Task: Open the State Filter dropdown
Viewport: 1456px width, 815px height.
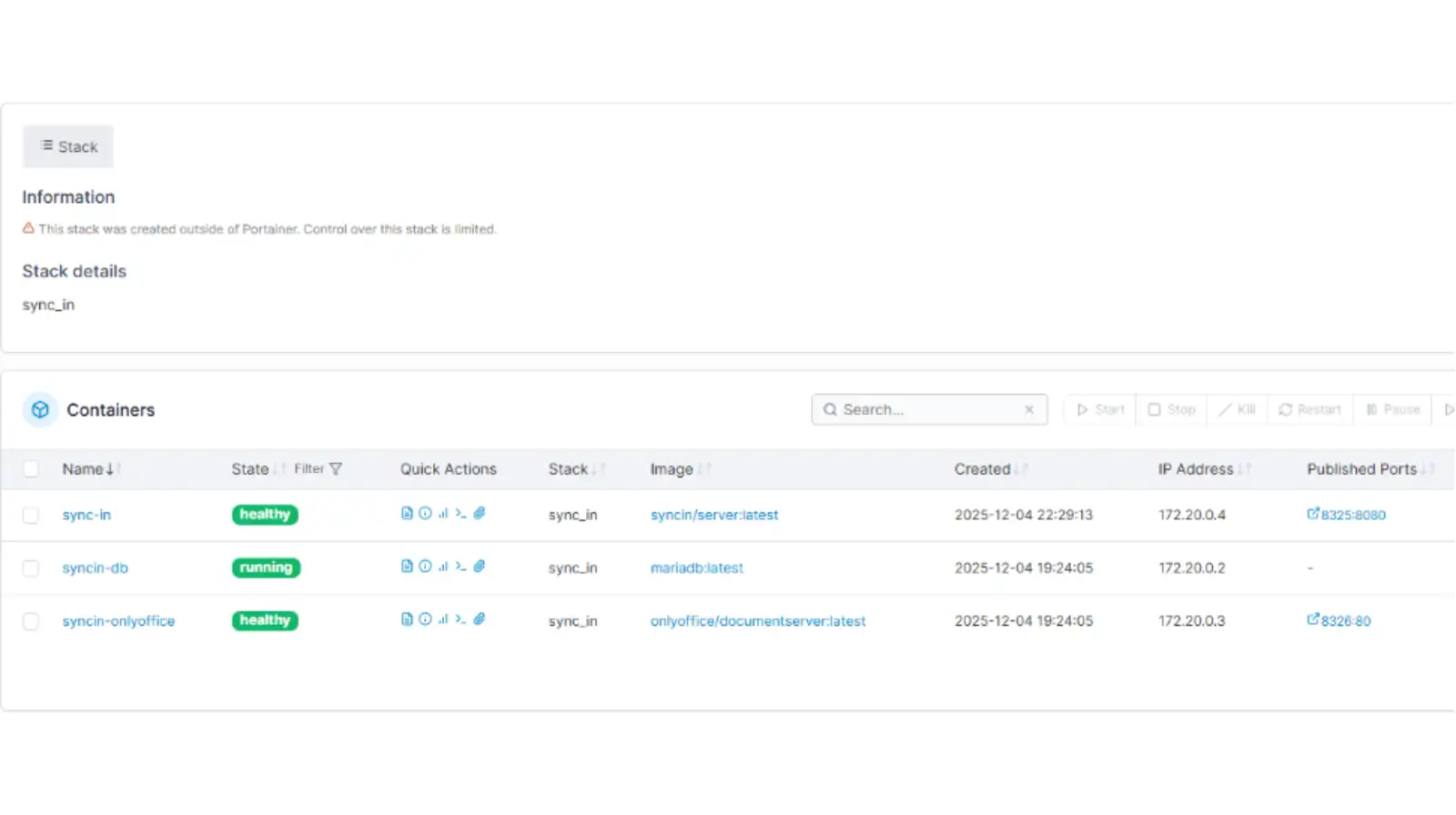Action: pyautogui.click(x=318, y=469)
